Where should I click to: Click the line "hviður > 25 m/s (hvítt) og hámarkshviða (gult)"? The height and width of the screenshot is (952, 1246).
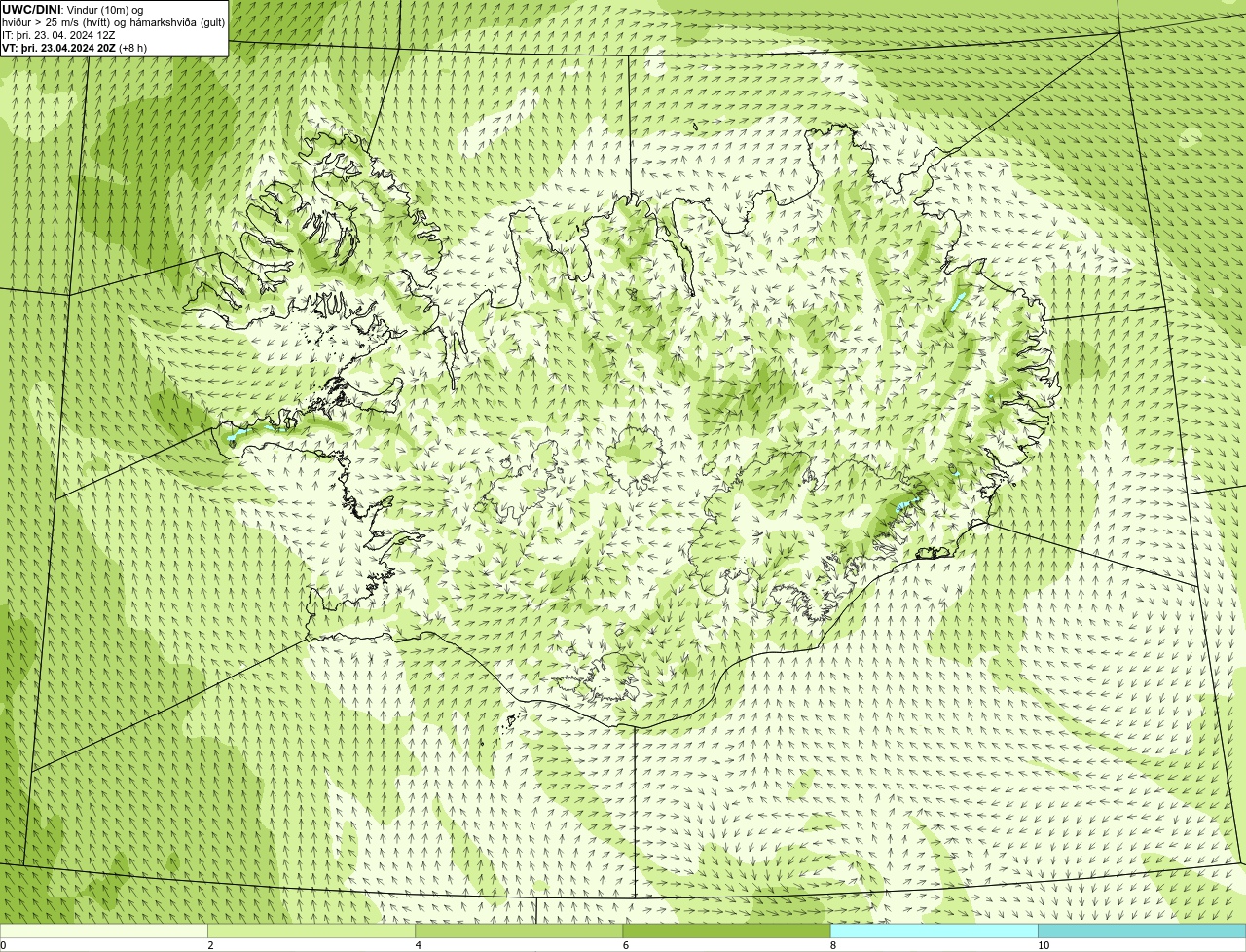click(113, 22)
